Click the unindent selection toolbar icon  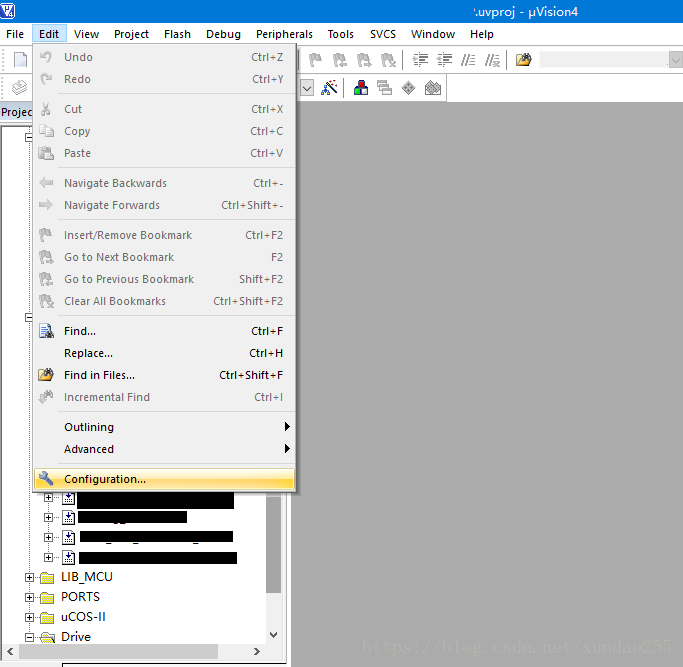click(x=445, y=59)
